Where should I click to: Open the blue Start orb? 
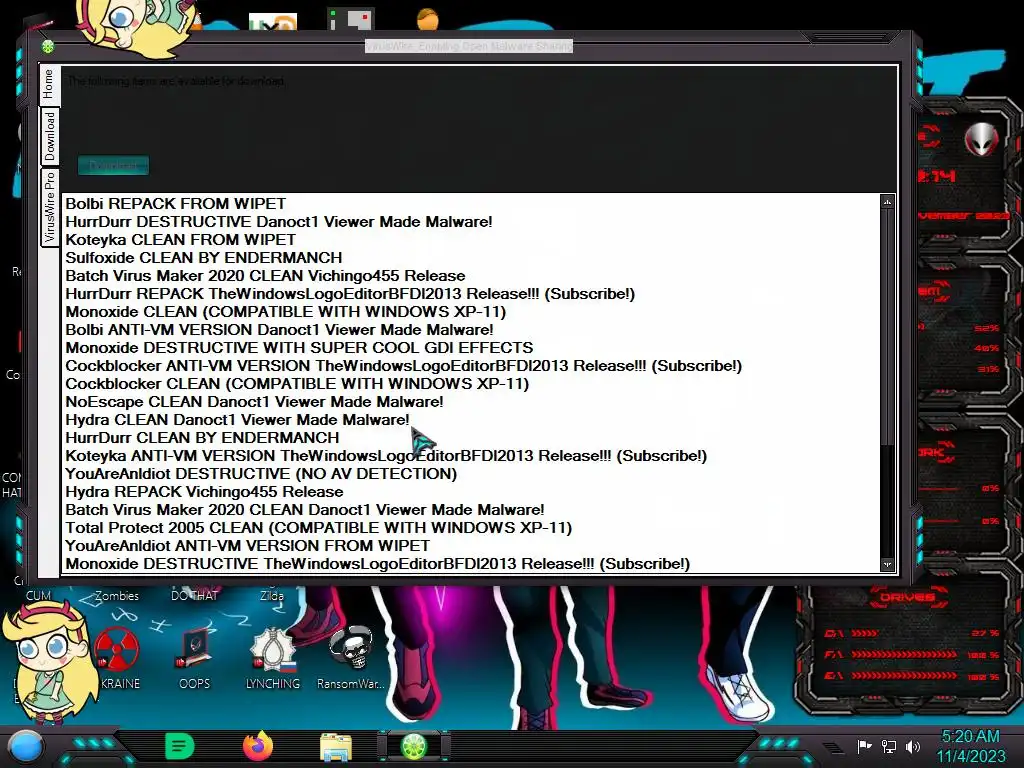click(x=25, y=746)
